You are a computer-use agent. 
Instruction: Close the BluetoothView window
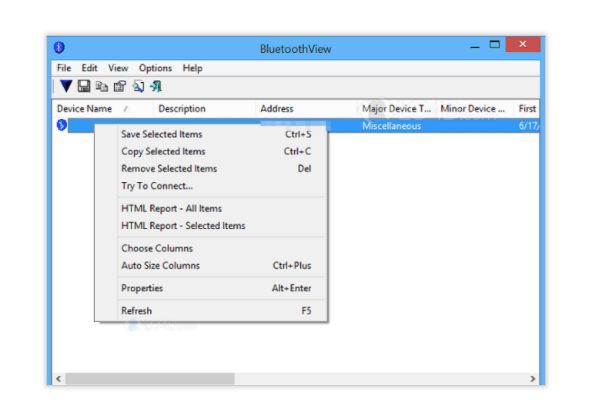click(523, 44)
